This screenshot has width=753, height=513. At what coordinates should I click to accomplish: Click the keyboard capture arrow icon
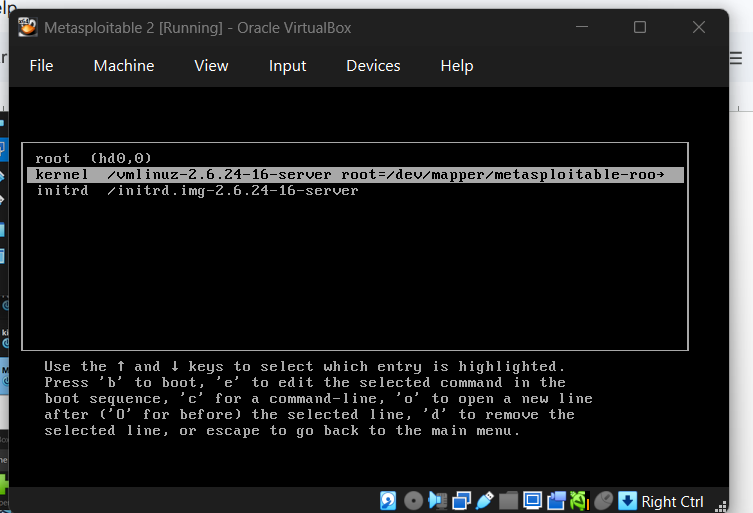click(x=627, y=501)
